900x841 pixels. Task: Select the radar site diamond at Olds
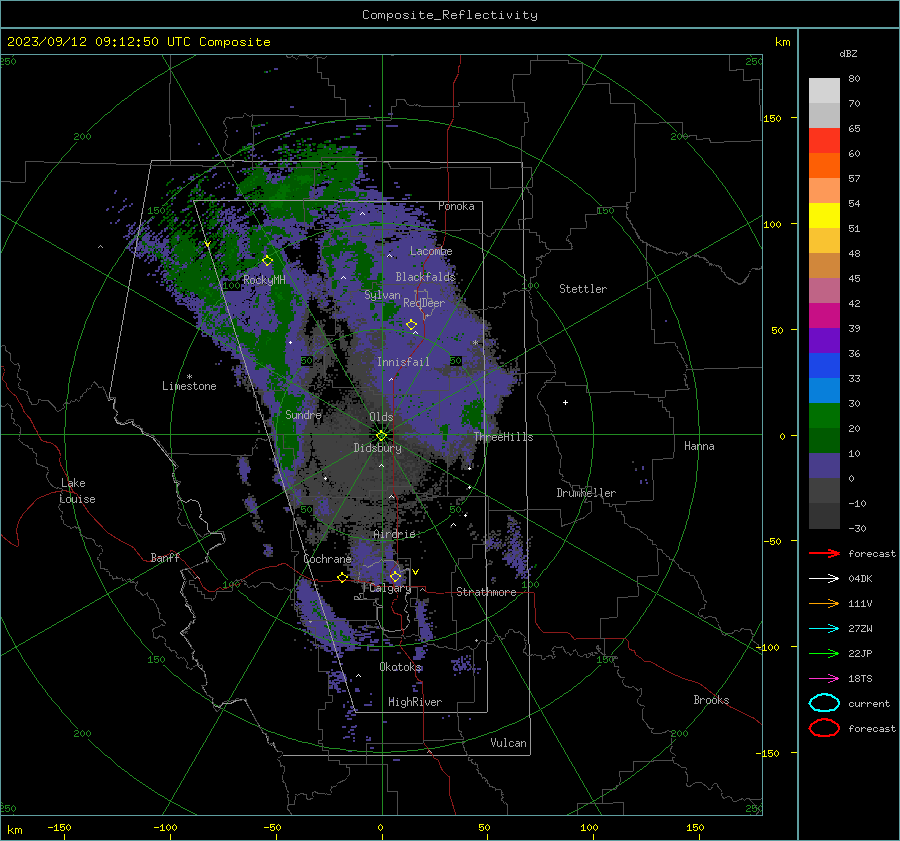click(381, 436)
